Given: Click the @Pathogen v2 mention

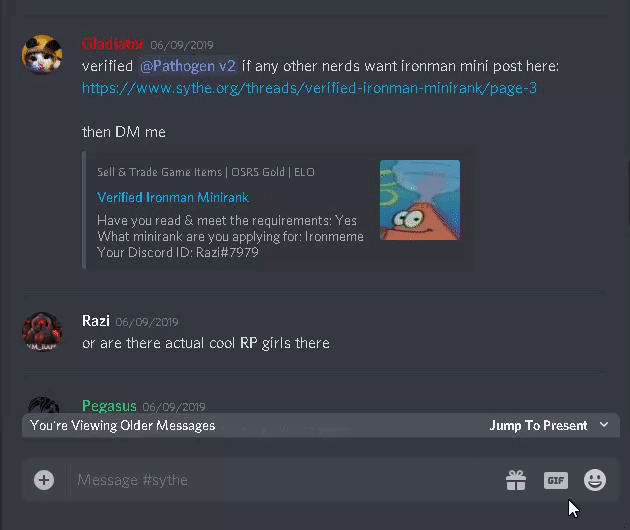Looking at the screenshot, I should pos(188,66).
